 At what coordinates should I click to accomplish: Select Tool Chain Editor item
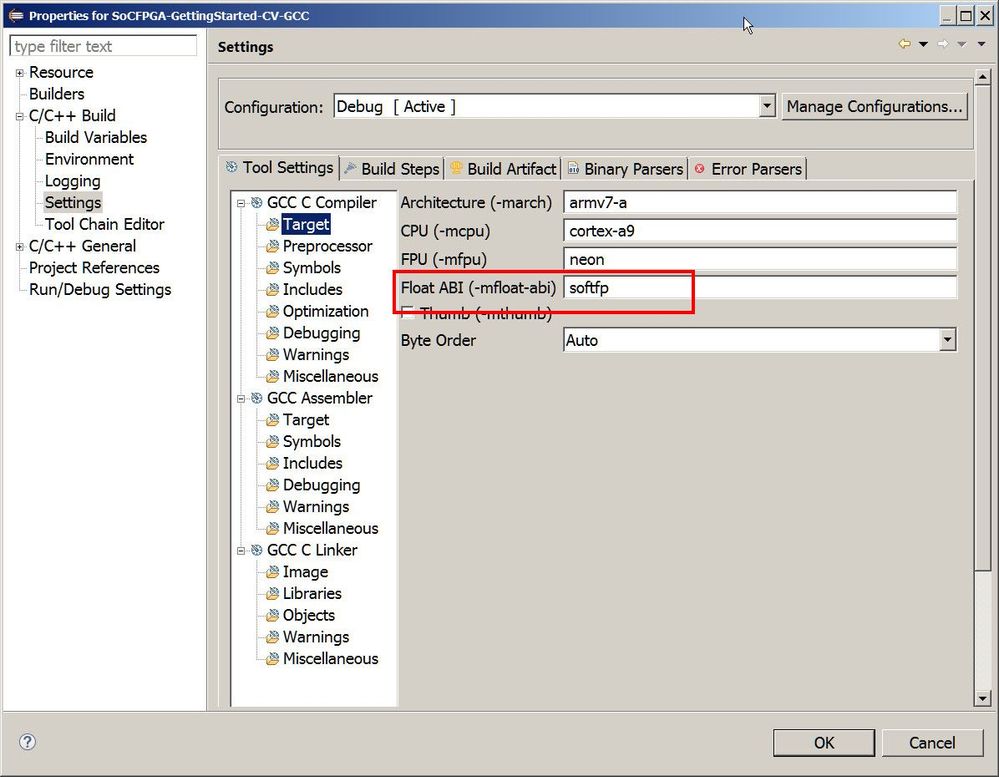point(104,224)
